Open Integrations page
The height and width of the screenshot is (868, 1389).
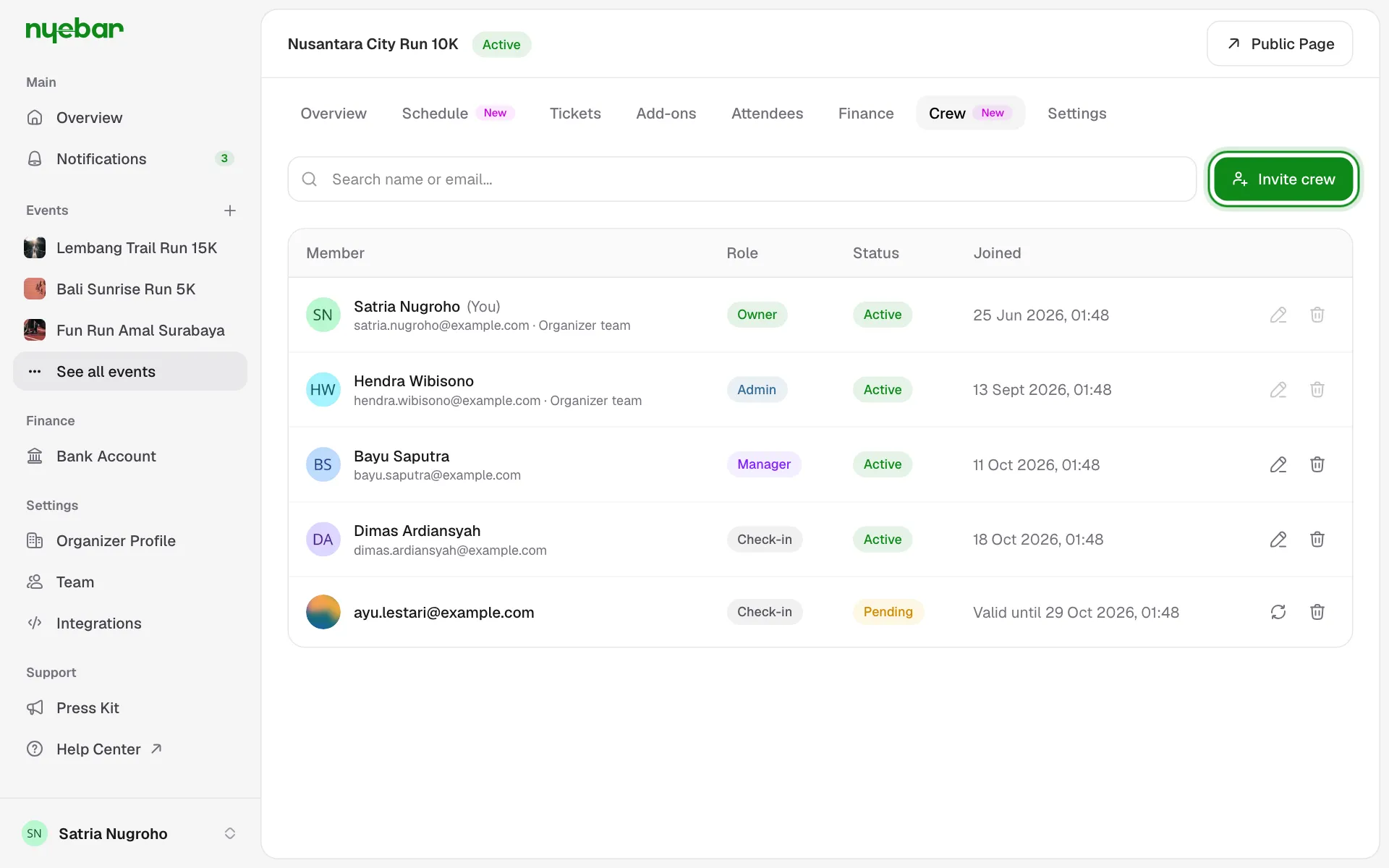pyautogui.click(x=130, y=624)
